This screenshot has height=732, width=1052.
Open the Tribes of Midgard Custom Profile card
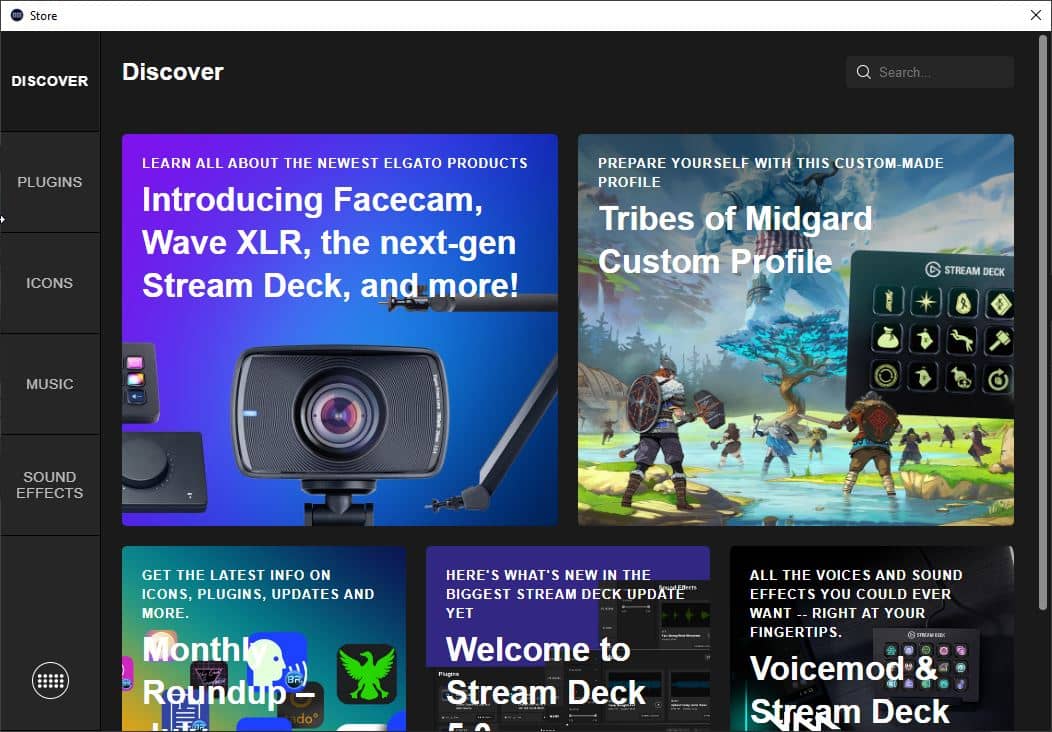click(796, 329)
